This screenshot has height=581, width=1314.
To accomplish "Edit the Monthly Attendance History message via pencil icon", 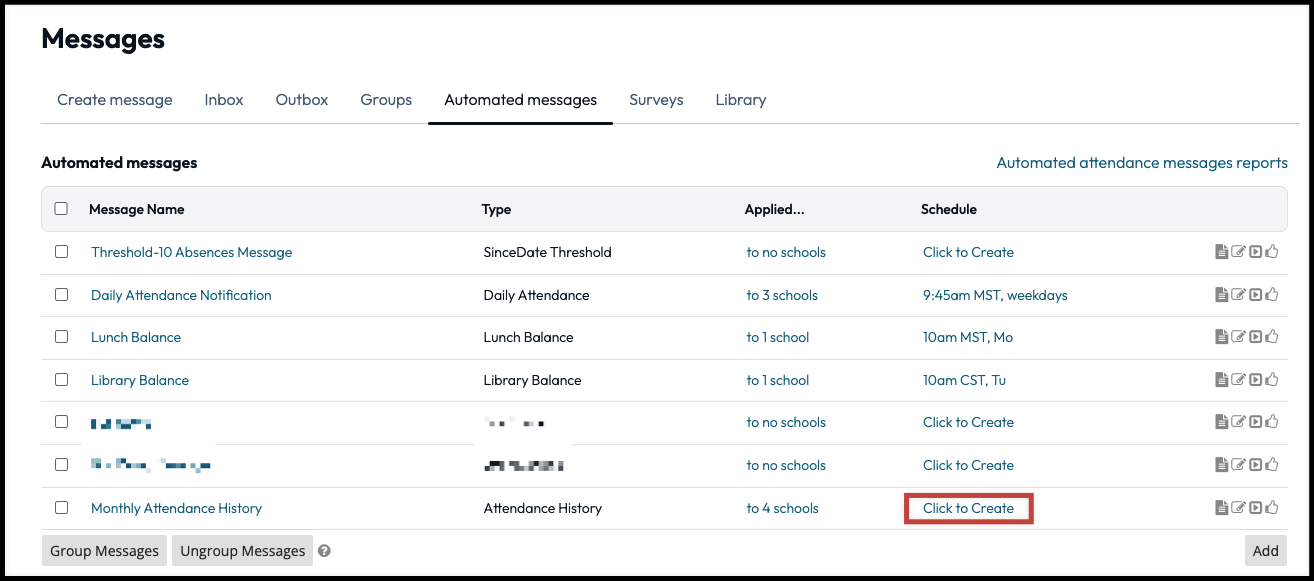I will click(x=1238, y=508).
